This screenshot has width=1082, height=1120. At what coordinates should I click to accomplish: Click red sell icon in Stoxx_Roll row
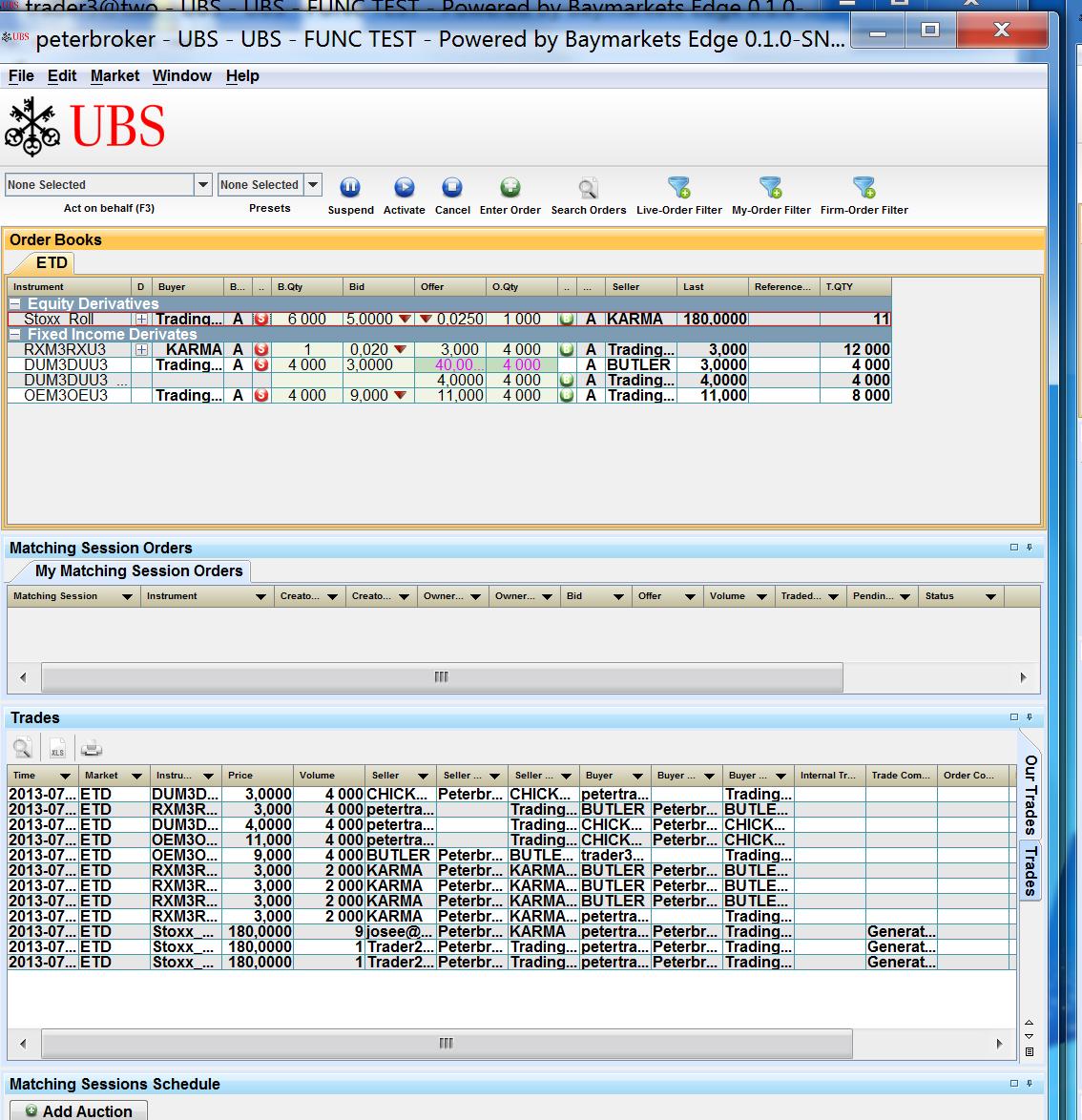tap(261, 320)
